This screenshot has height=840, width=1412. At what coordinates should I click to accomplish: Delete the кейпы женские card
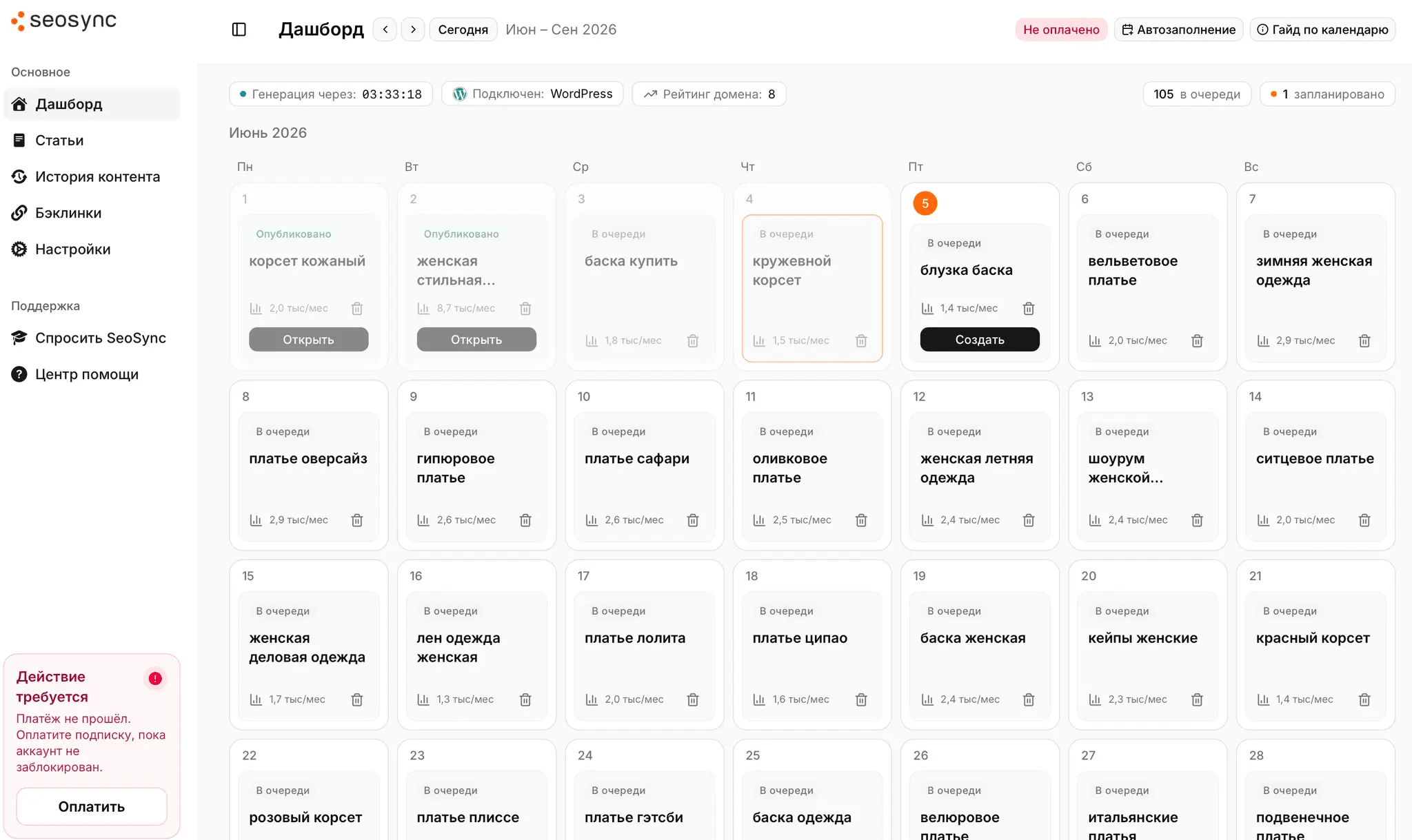[1197, 699]
